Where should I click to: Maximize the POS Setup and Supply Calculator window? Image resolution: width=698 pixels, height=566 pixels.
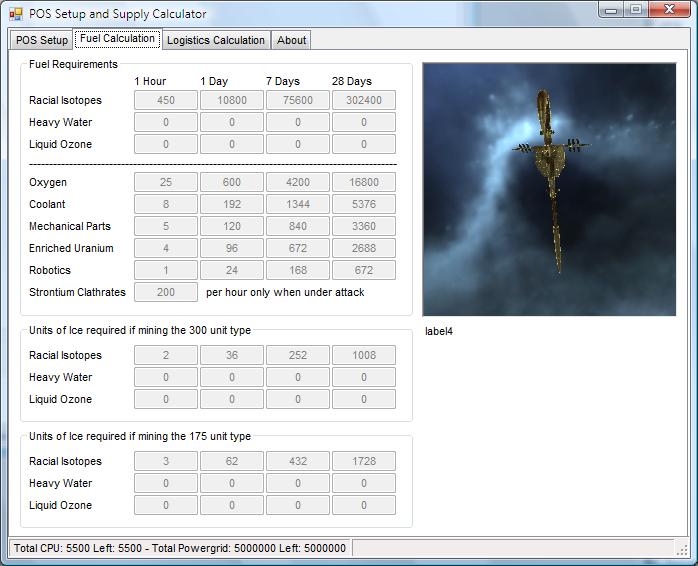click(x=636, y=10)
